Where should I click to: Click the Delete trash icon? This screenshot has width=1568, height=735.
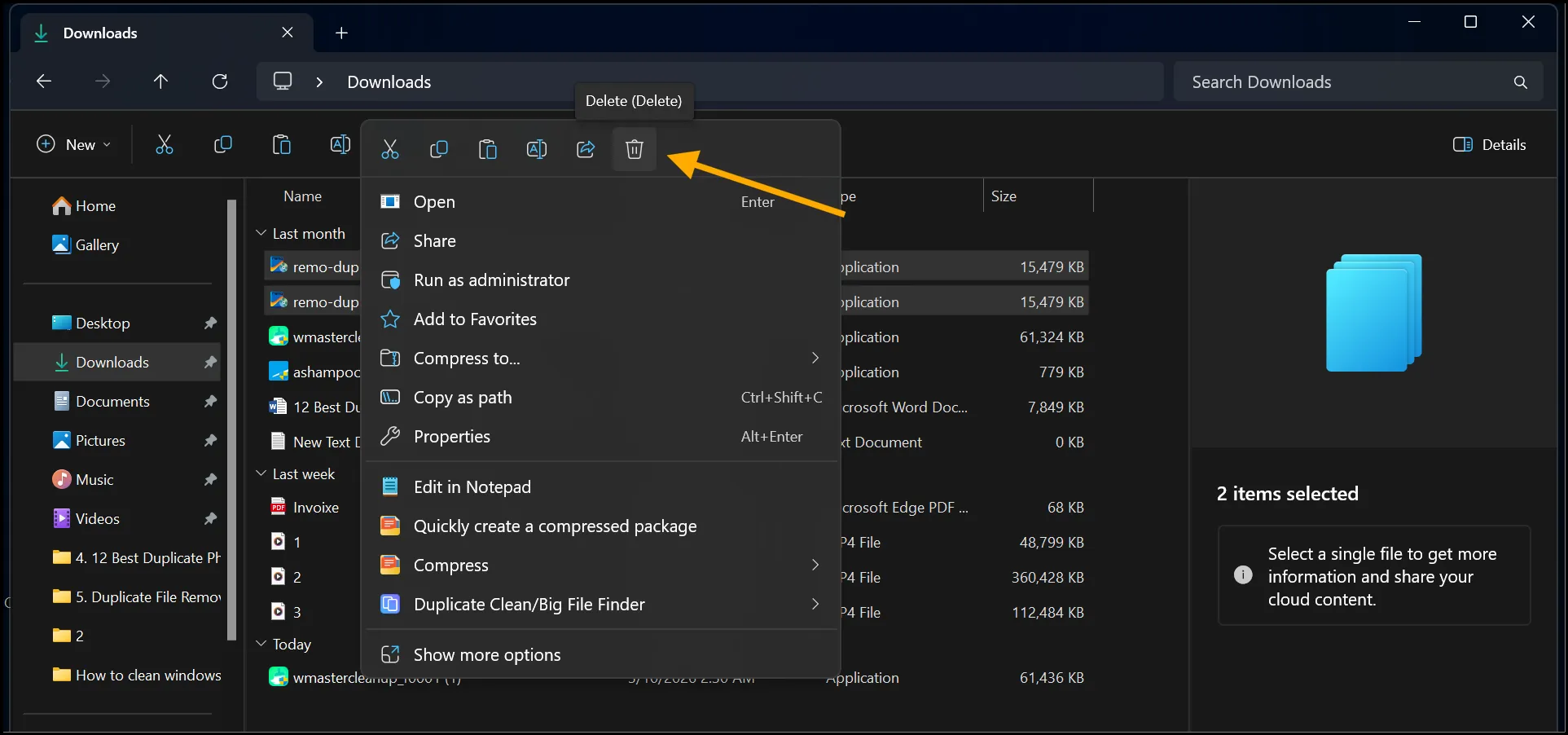click(635, 149)
